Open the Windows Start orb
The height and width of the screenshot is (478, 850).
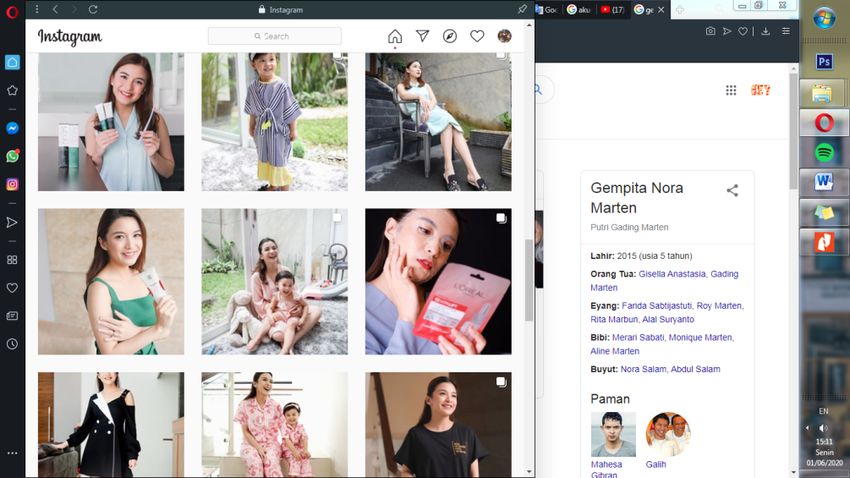click(x=824, y=18)
